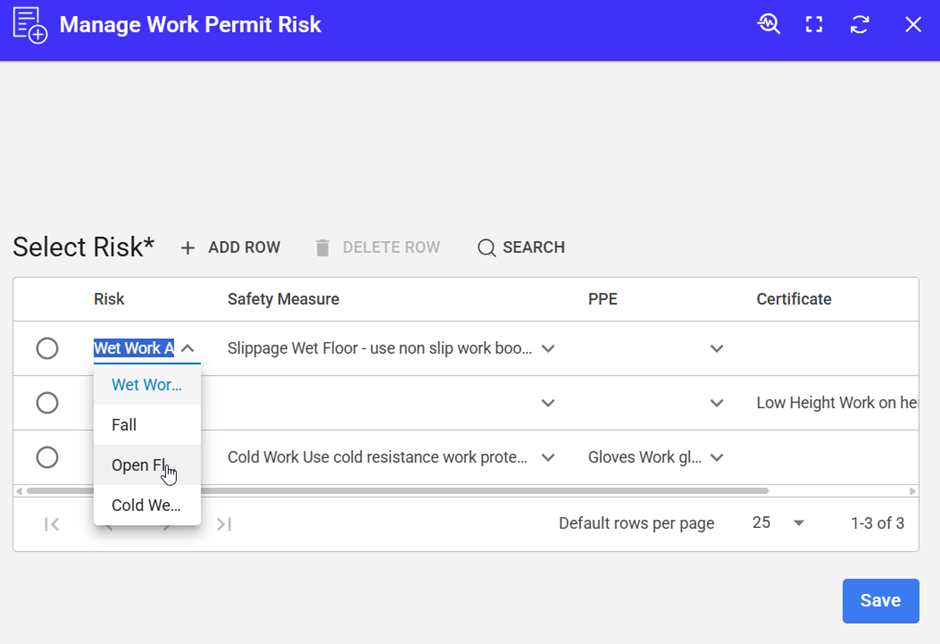Open rows per page dropdown
The height and width of the screenshot is (644, 940).
(798, 523)
